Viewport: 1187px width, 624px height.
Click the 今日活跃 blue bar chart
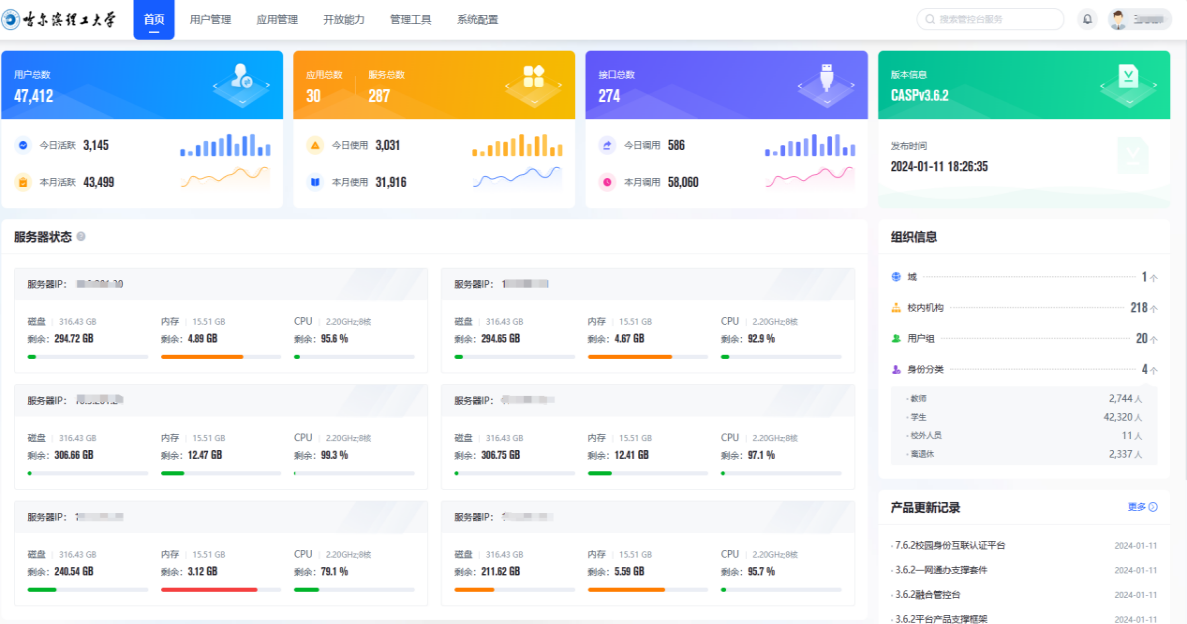225,146
